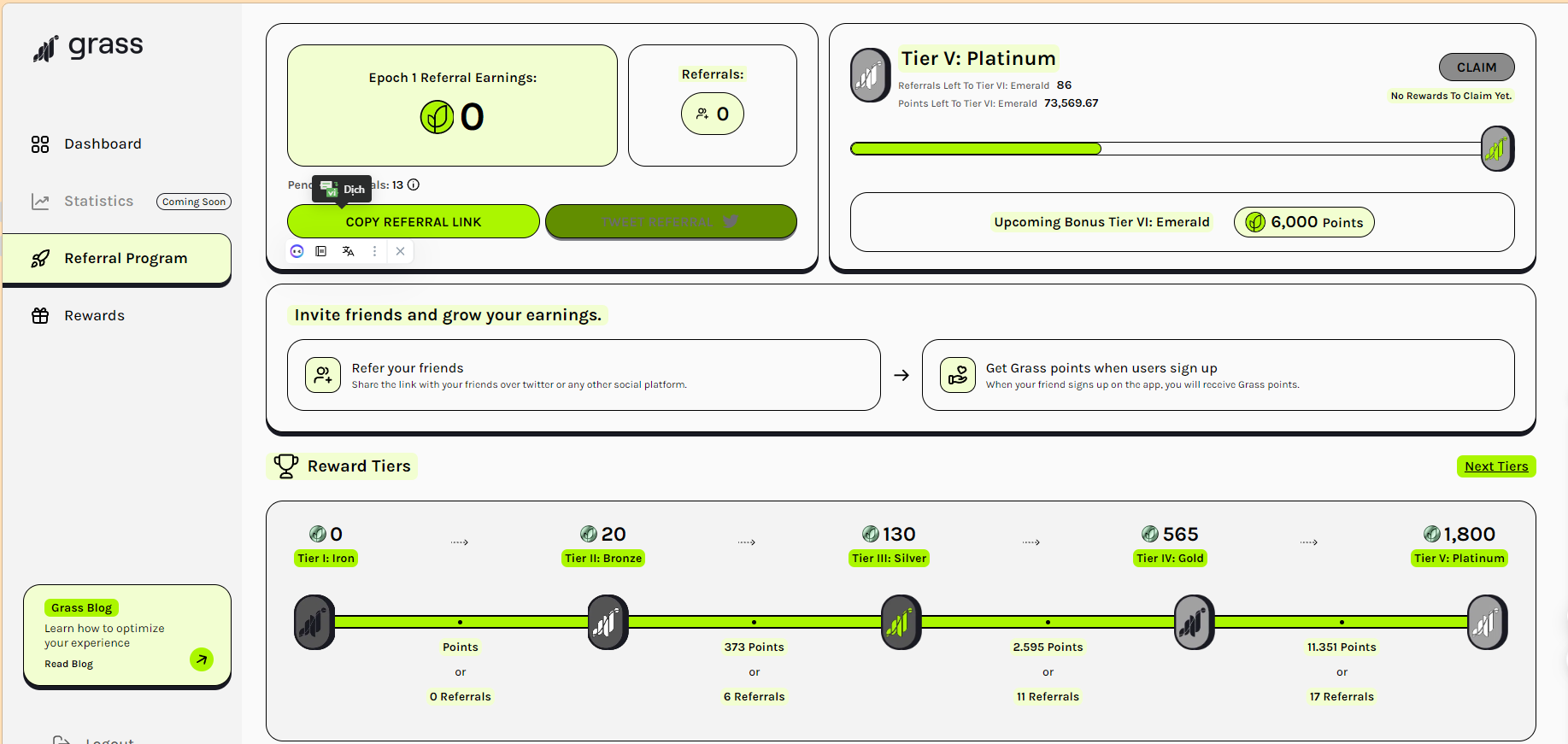1568x744 pixels.
Task: Click the arrow icon in the Grass Blog card
Action: coord(202,659)
